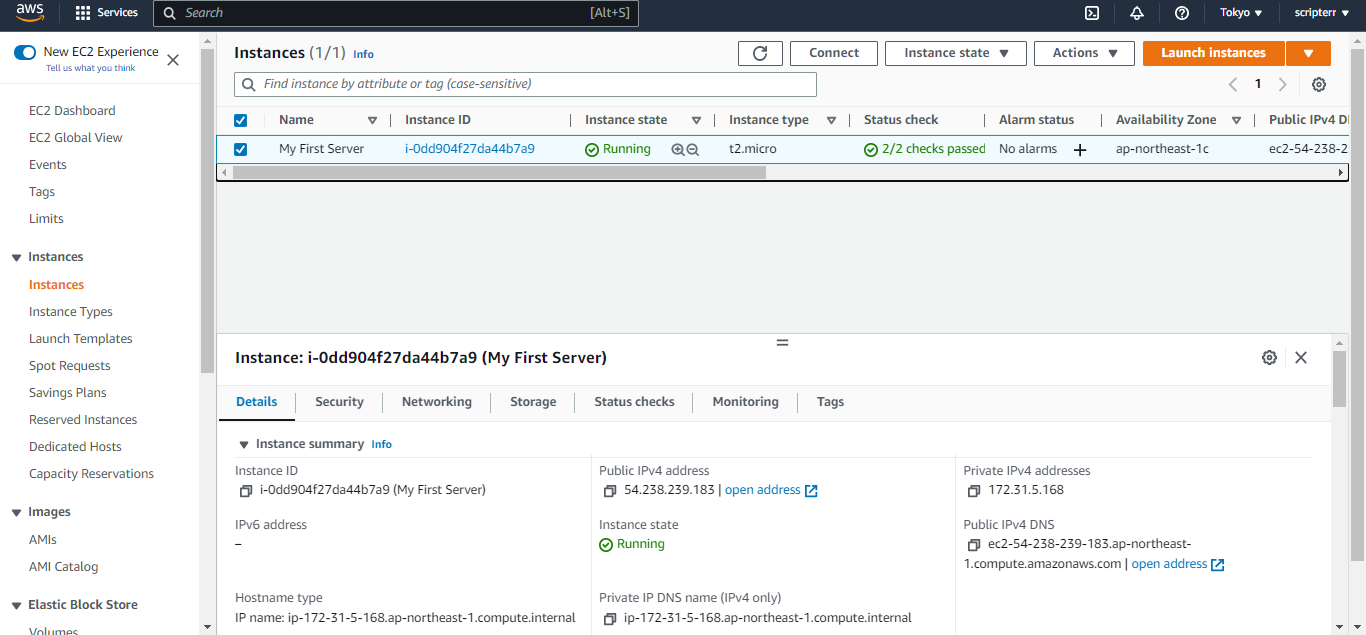Sort by Instance type column

[x=831, y=120]
